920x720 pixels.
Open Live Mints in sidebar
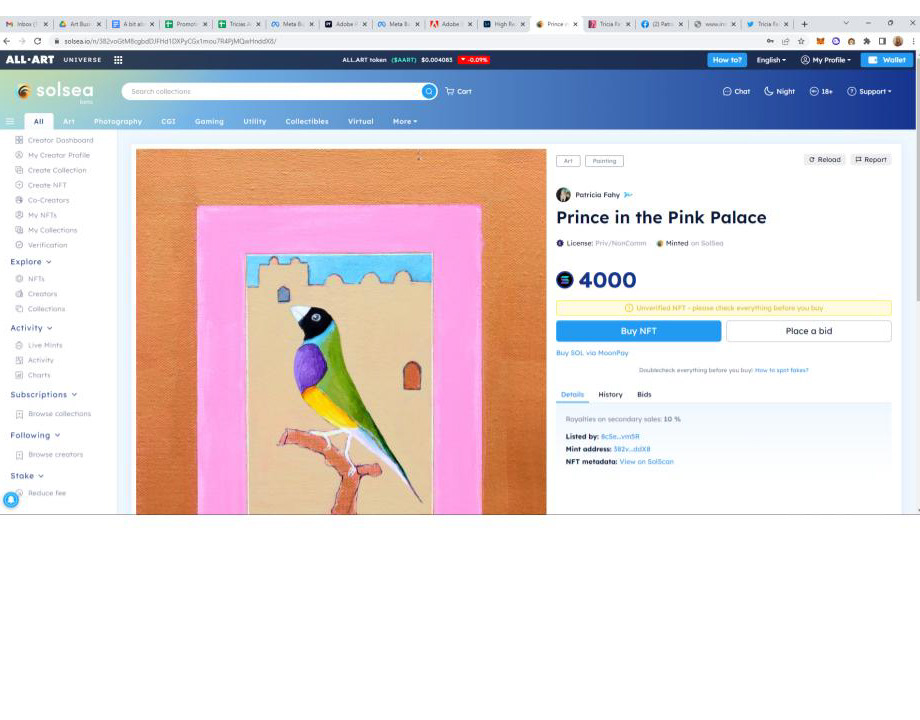click(x=38, y=345)
